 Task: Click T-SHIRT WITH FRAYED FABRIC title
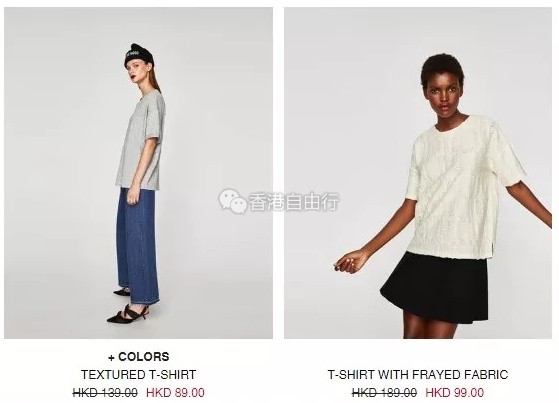point(418,375)
